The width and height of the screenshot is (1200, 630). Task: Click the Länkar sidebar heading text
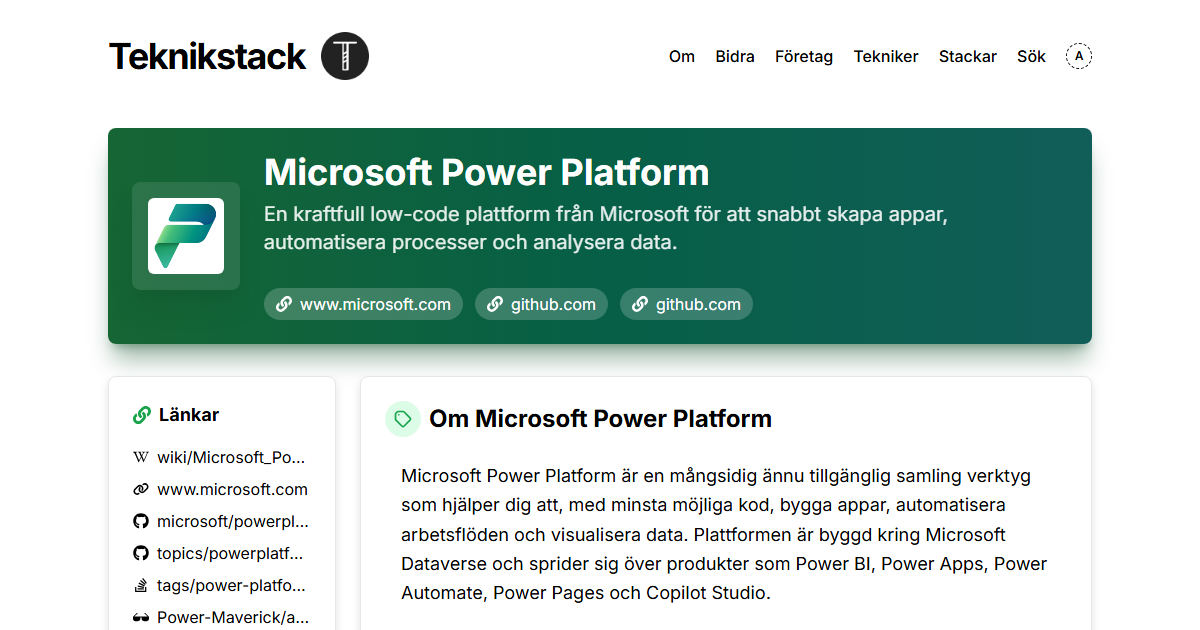189,415
